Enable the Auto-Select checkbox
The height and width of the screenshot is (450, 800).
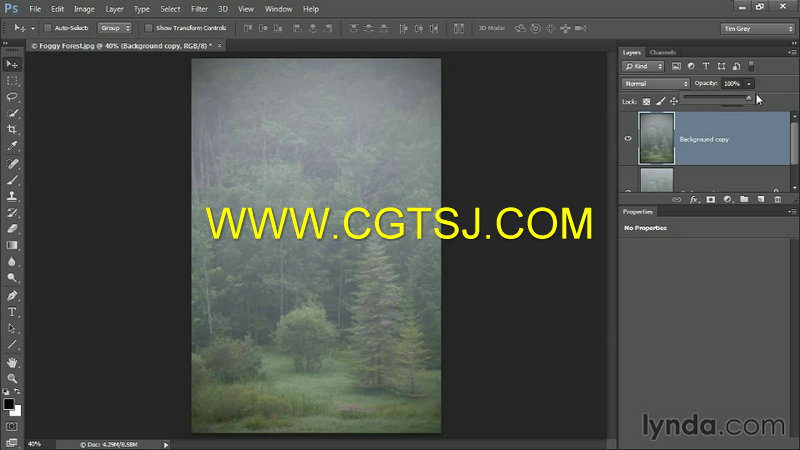[x=47, y=28]
